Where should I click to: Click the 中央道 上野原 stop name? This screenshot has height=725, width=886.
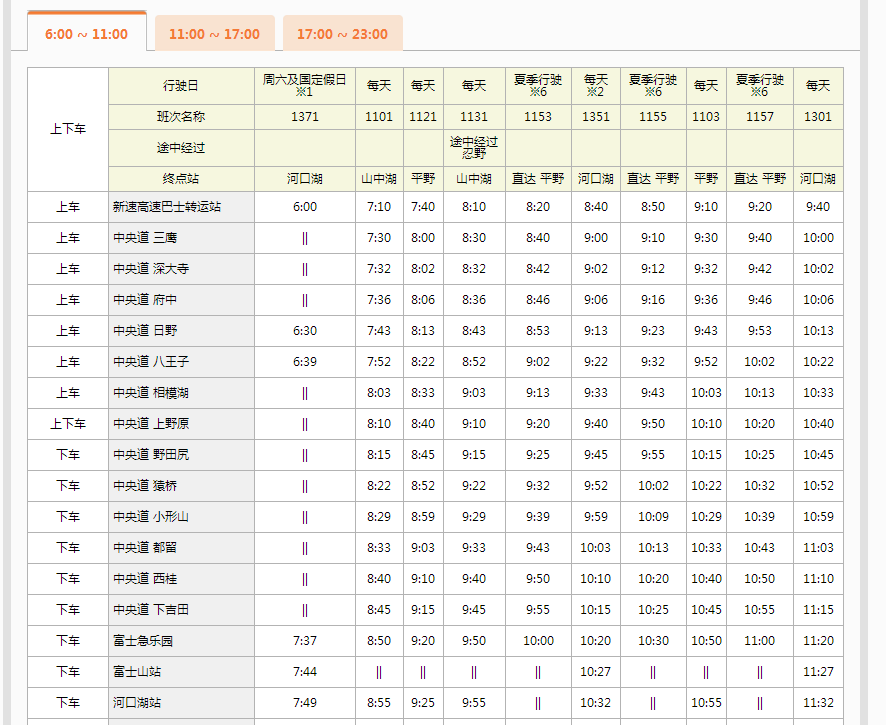(x=151, y=424)
